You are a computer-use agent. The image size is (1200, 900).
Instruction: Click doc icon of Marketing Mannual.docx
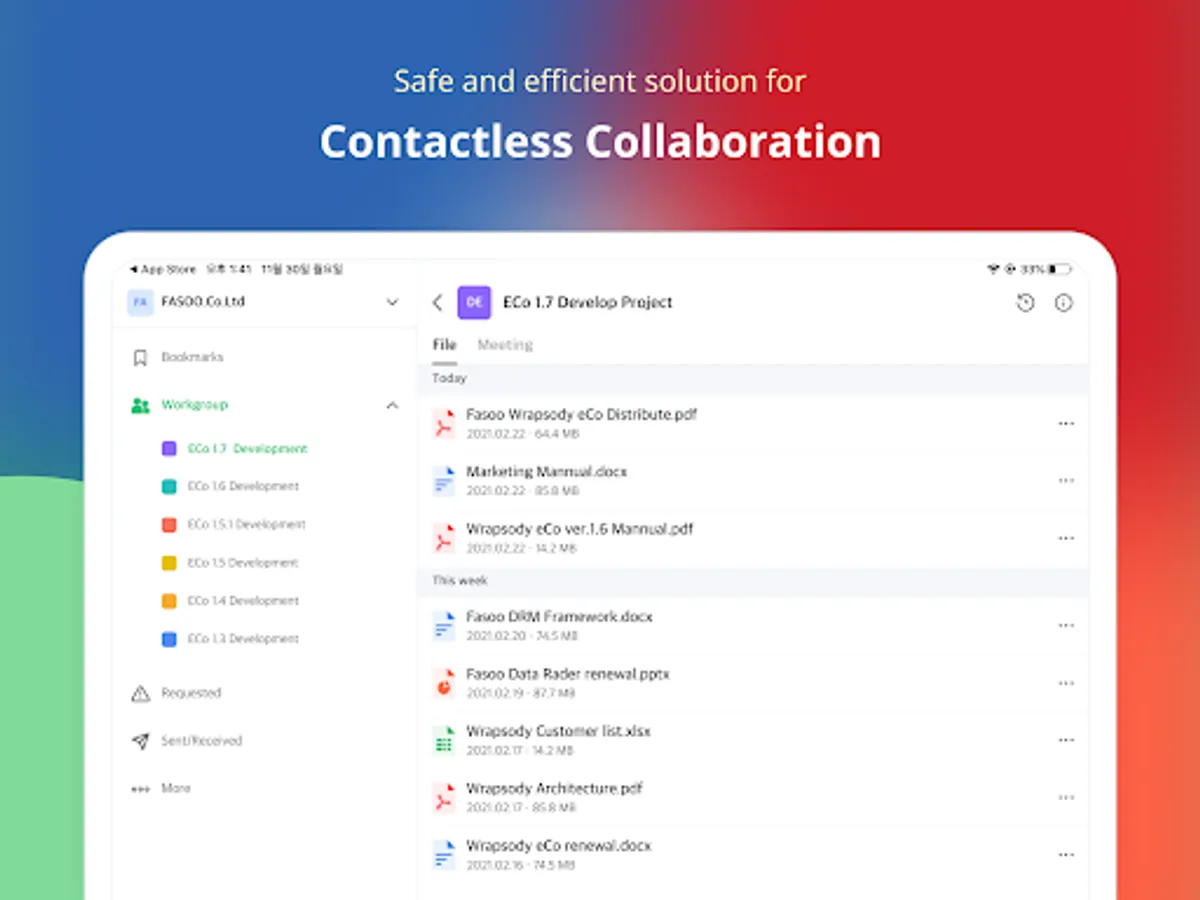(x=443, y=481)
